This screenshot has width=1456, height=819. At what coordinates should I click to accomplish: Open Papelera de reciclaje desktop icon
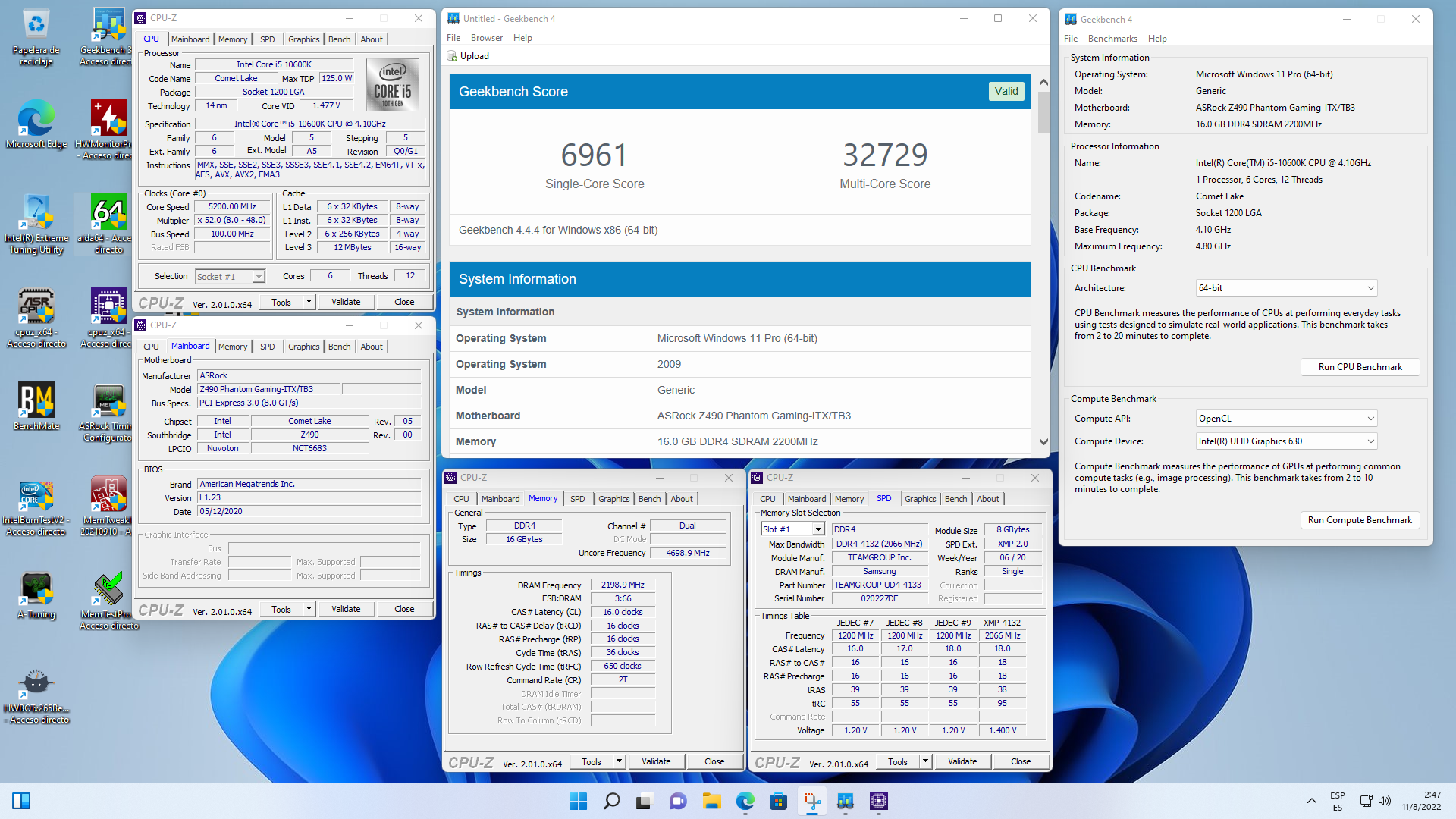36,36
